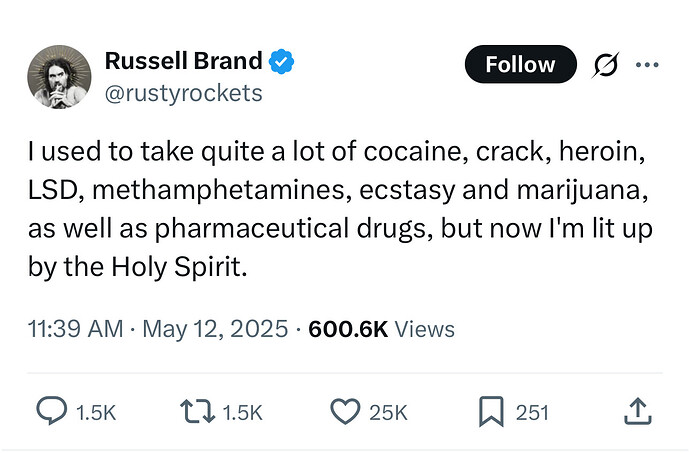Open Russell Brand's profile picture
Image resolution: width=689 pixels, height=453 pixels.
click(59, 77)
